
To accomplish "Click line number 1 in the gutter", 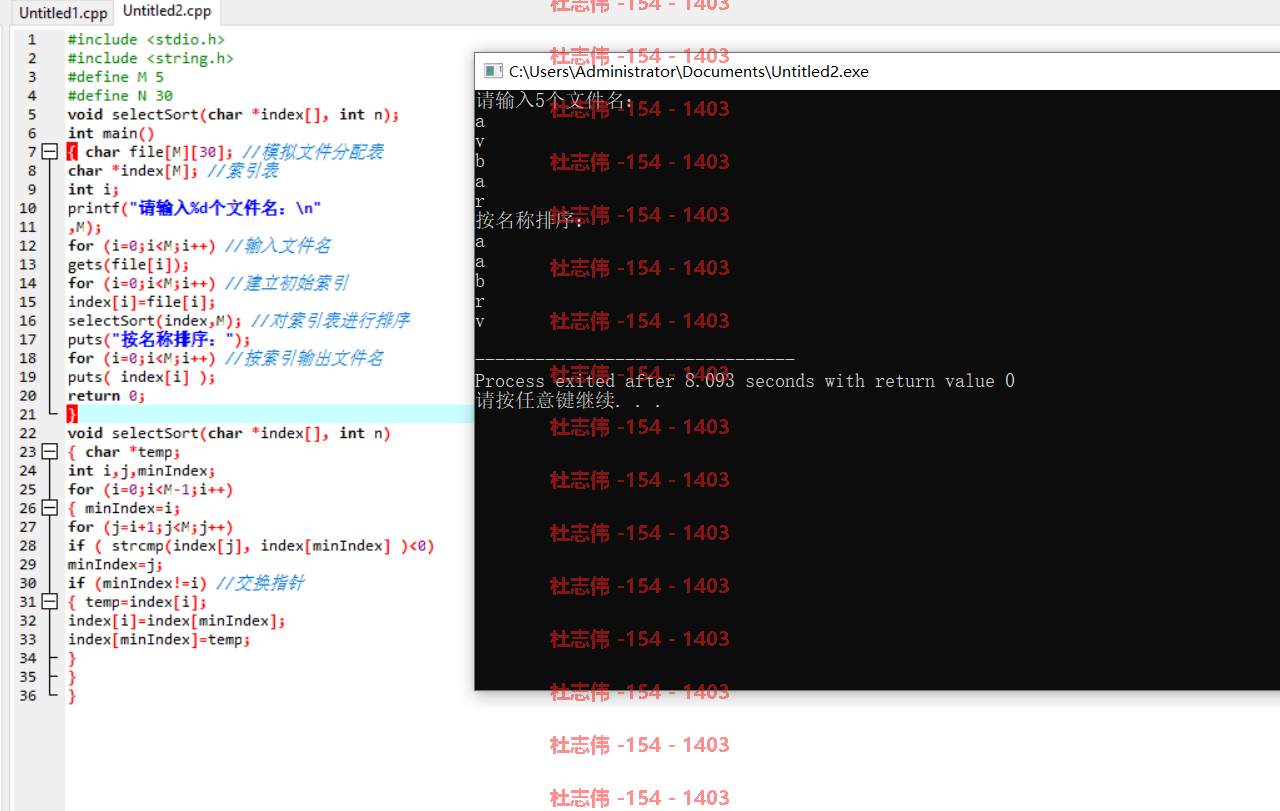I will coord(31,40).
